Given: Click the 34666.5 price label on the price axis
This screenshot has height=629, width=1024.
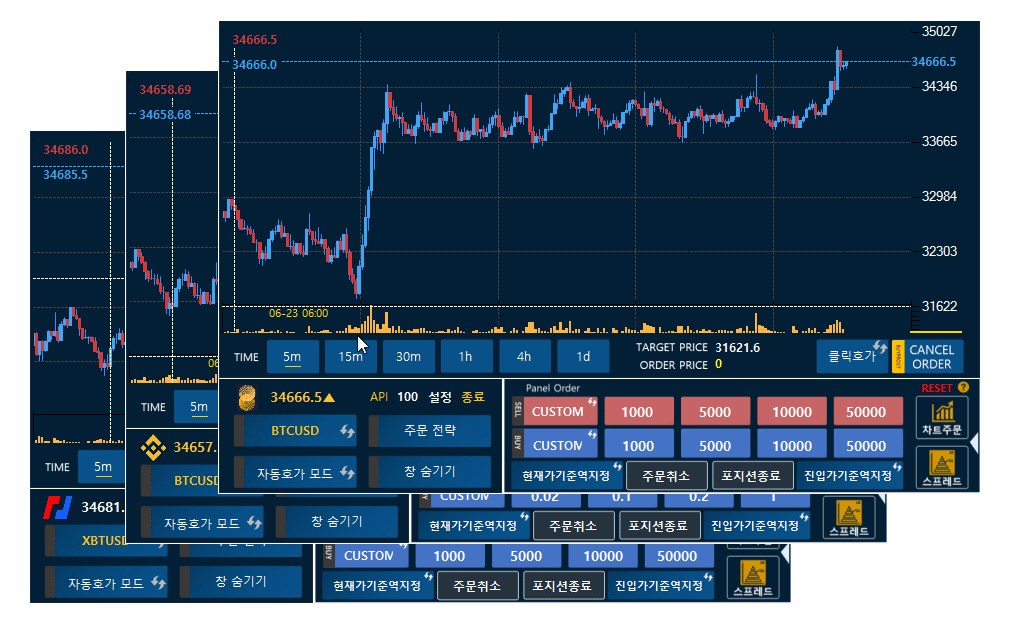Looking at the screenshot, I should click(x=934, y=61).
